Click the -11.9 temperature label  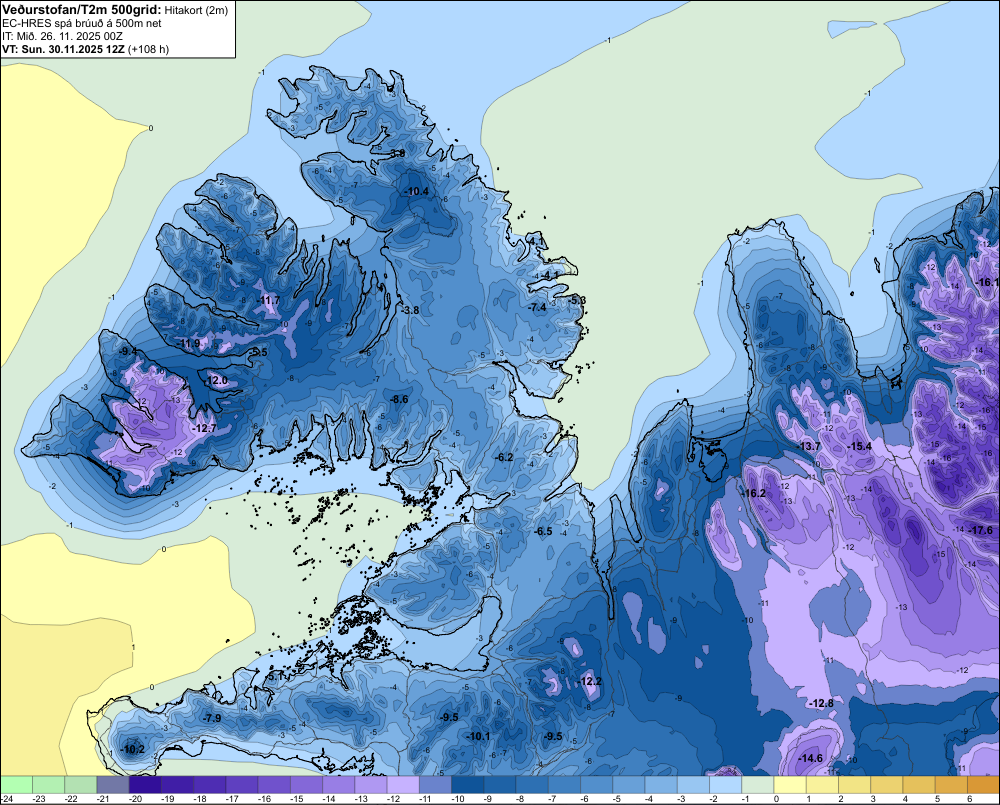189,344
